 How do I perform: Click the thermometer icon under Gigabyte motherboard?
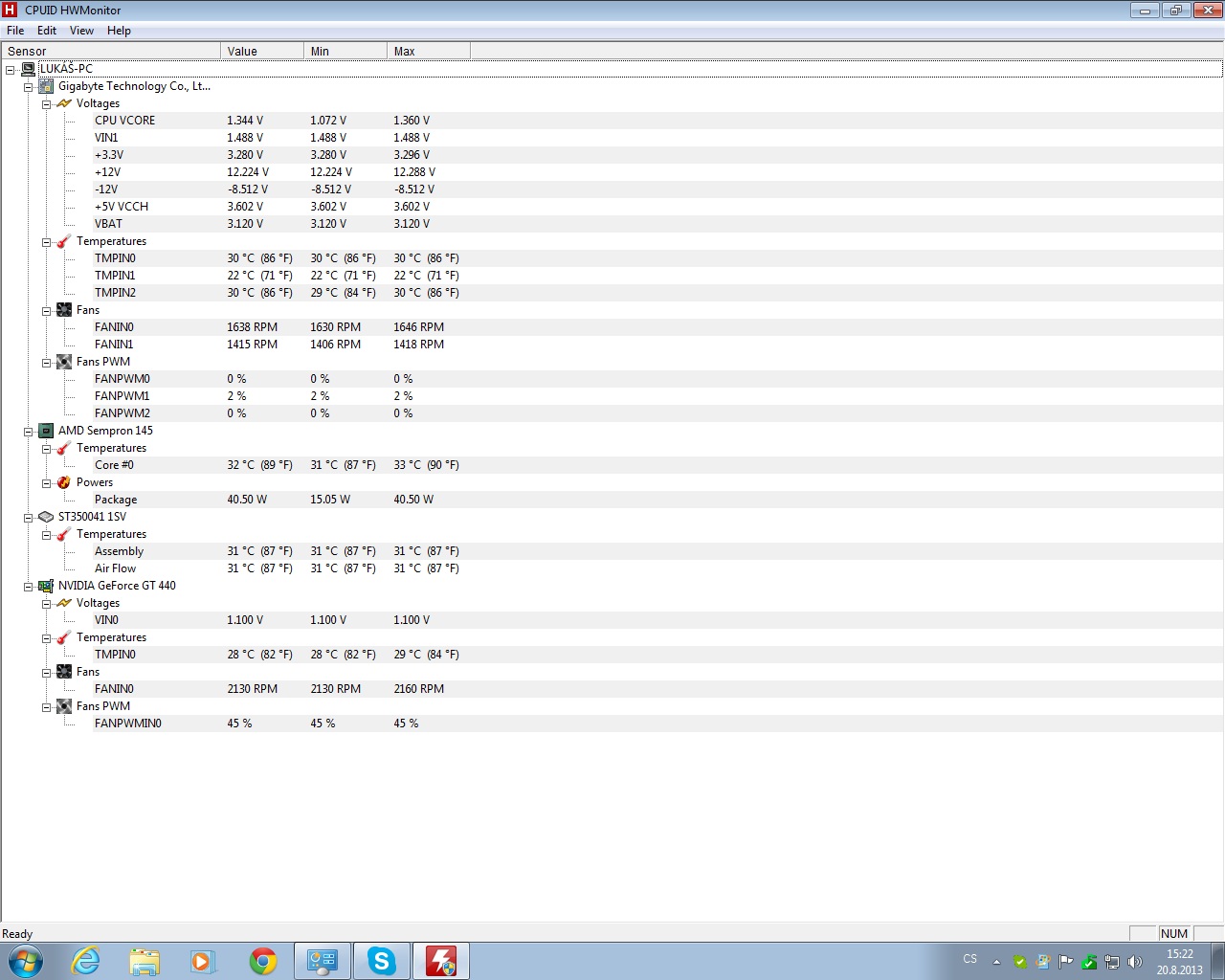64,241
